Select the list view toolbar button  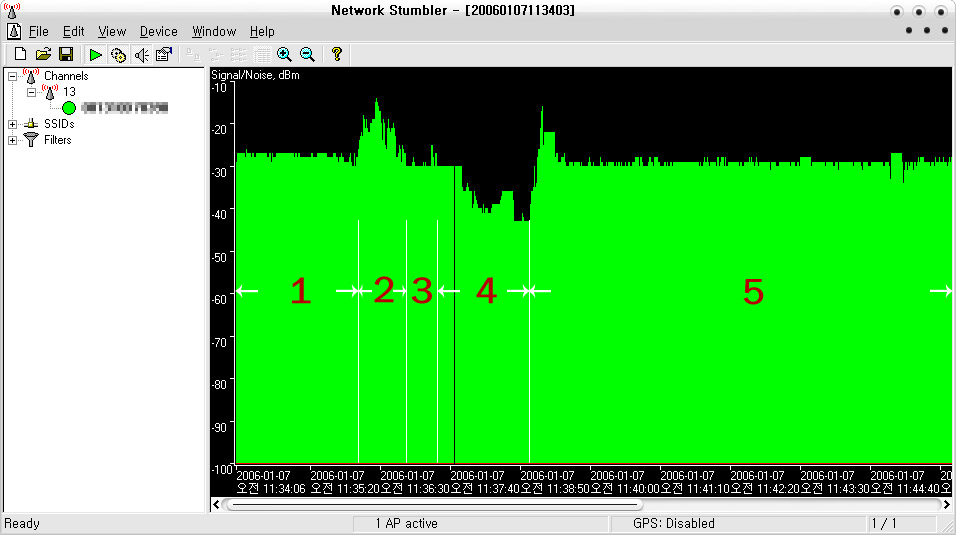[238, 55]
